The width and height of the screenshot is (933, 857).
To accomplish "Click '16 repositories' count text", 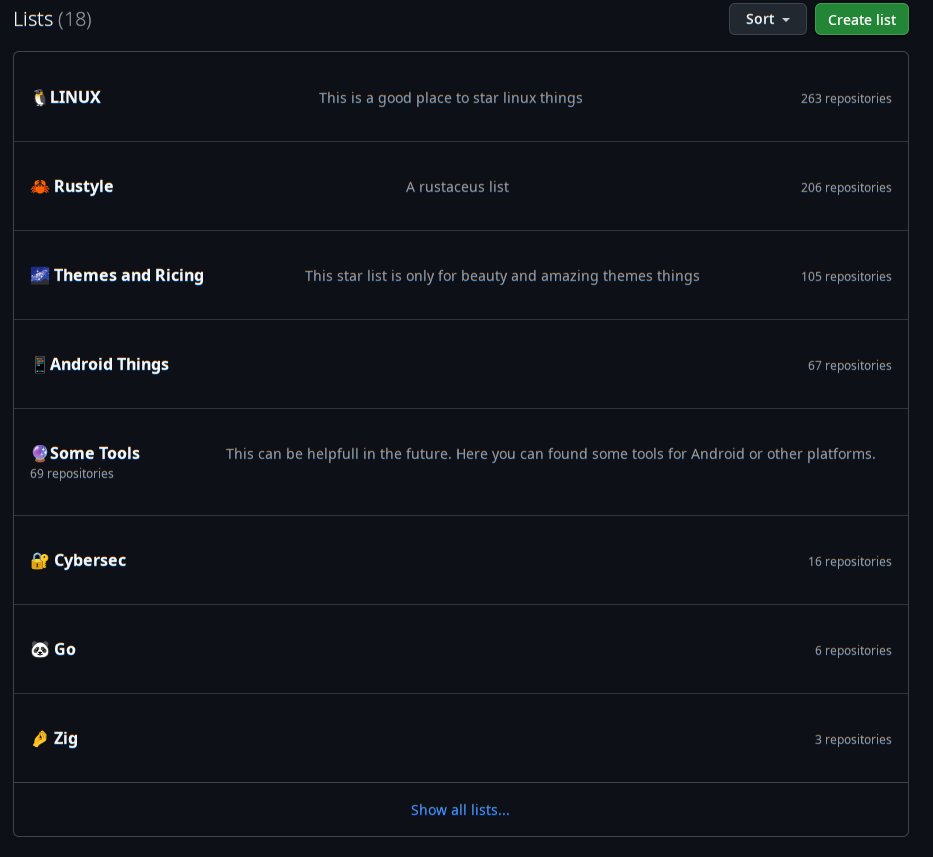I will (849, 562).
